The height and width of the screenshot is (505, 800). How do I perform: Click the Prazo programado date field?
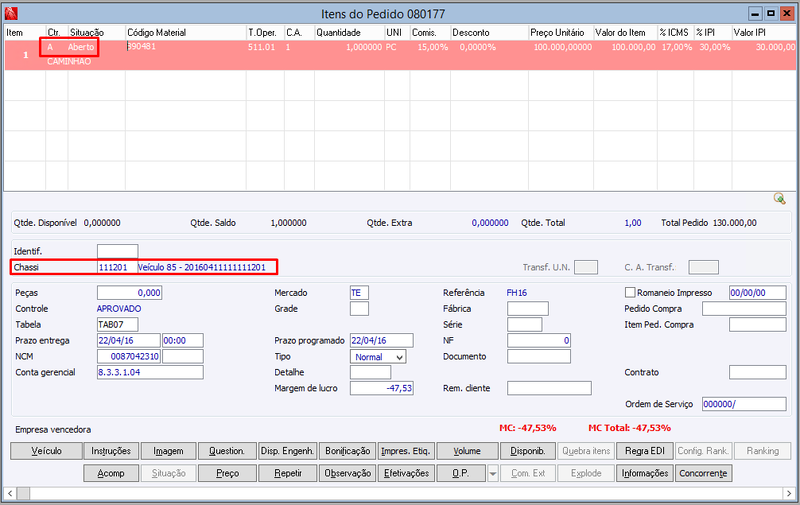pyautogui.click(x=382, y=340)
